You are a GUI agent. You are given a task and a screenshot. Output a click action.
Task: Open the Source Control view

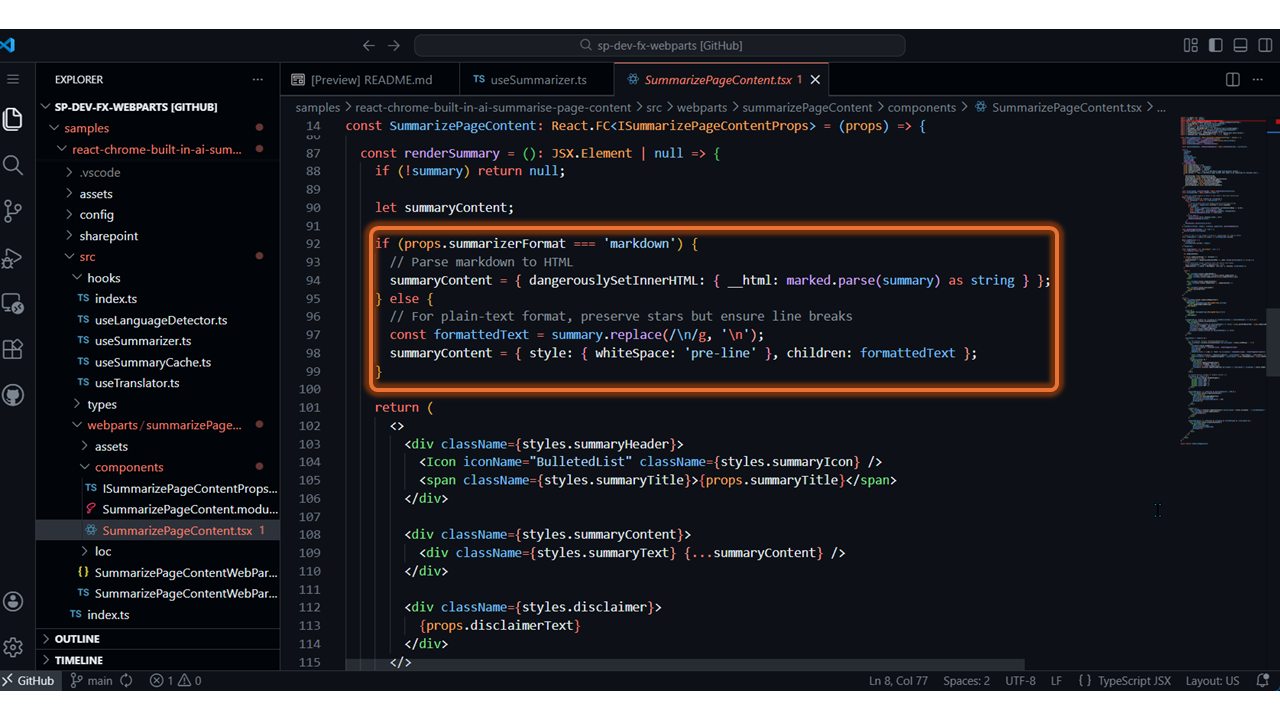pos(13,211)
